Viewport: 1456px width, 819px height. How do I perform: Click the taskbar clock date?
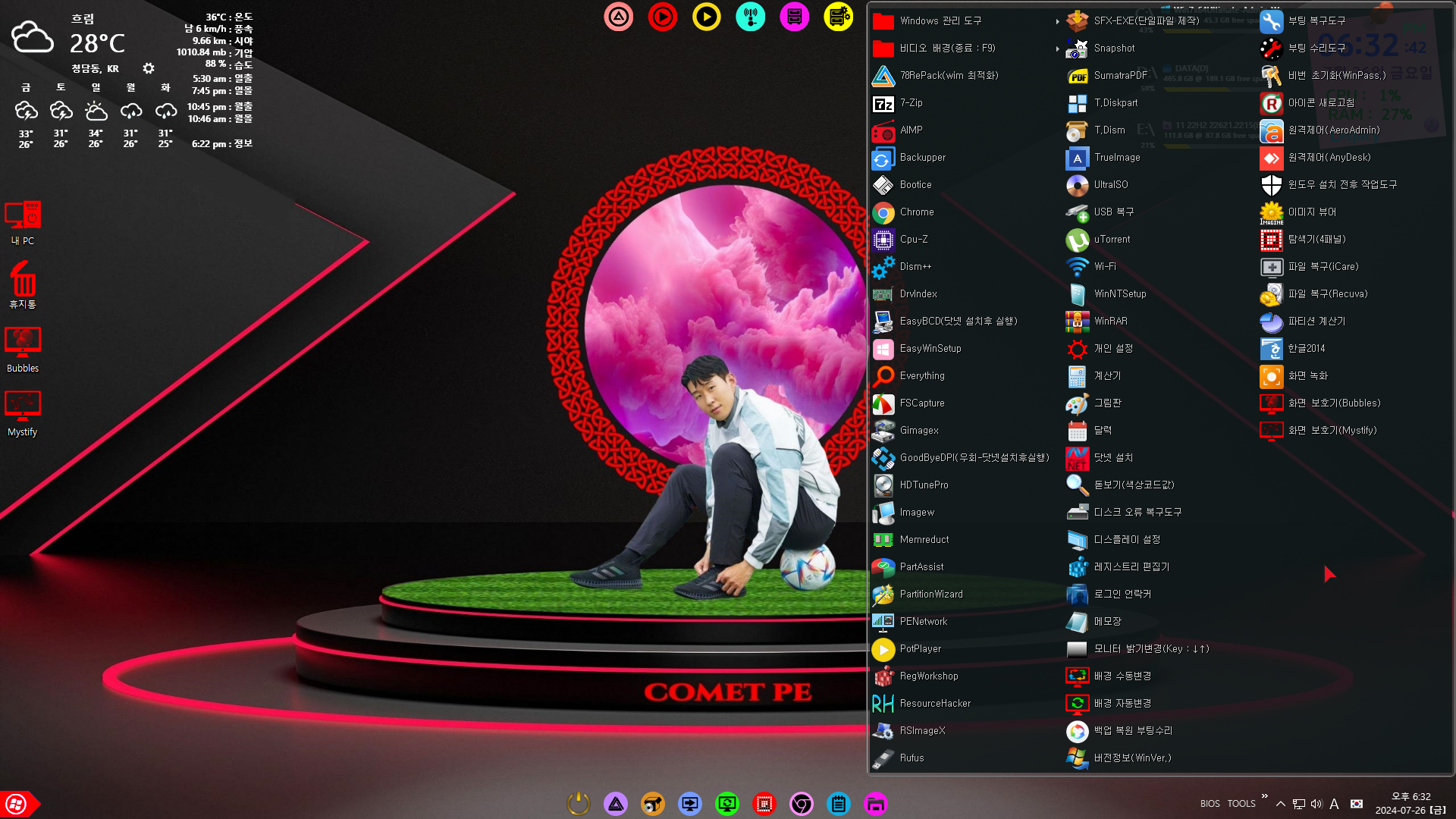[x=1410, y=810]
